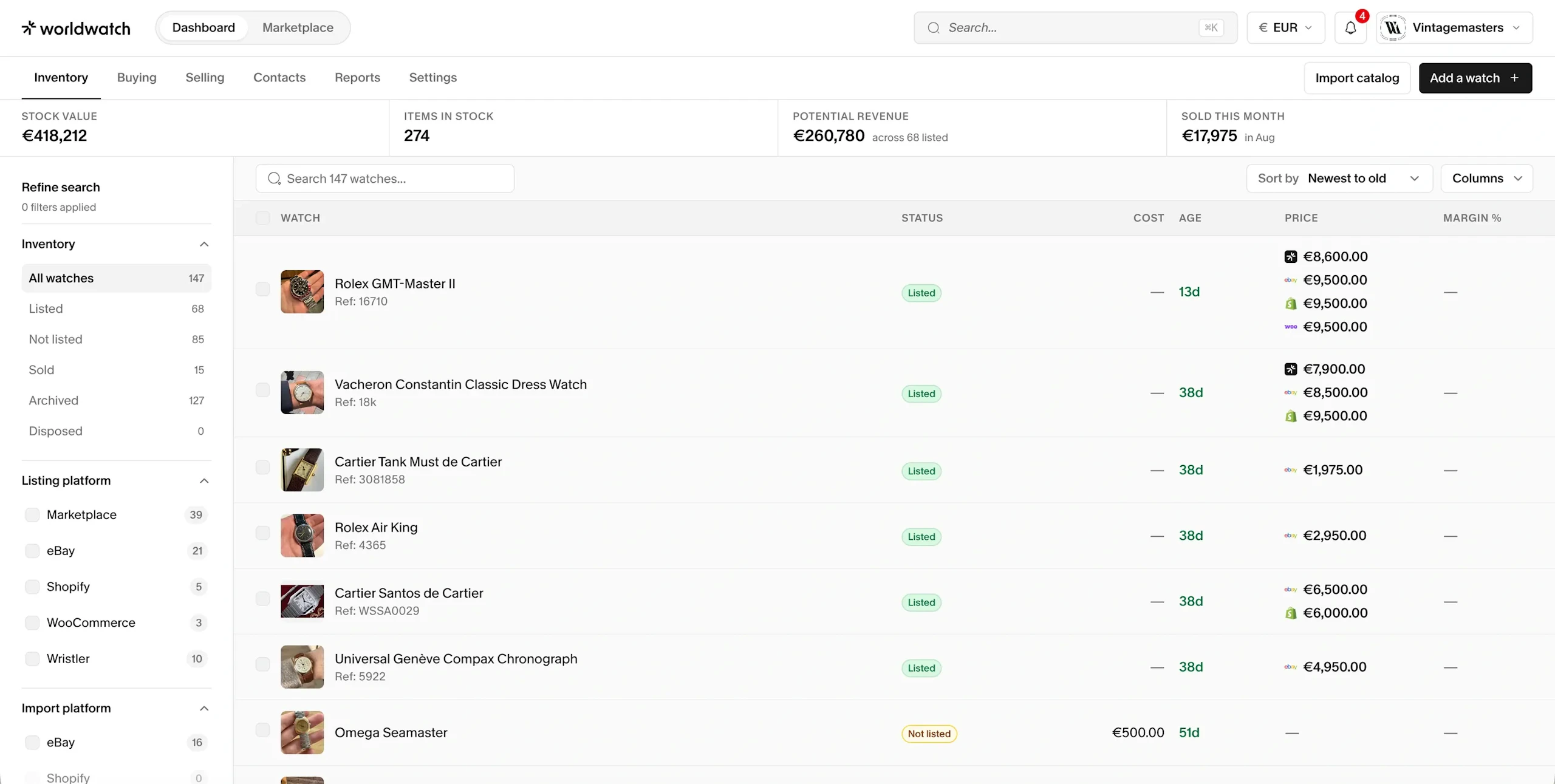1555x784 pixels.
Task: Open the Settings tab
Action: coord(432,78)
